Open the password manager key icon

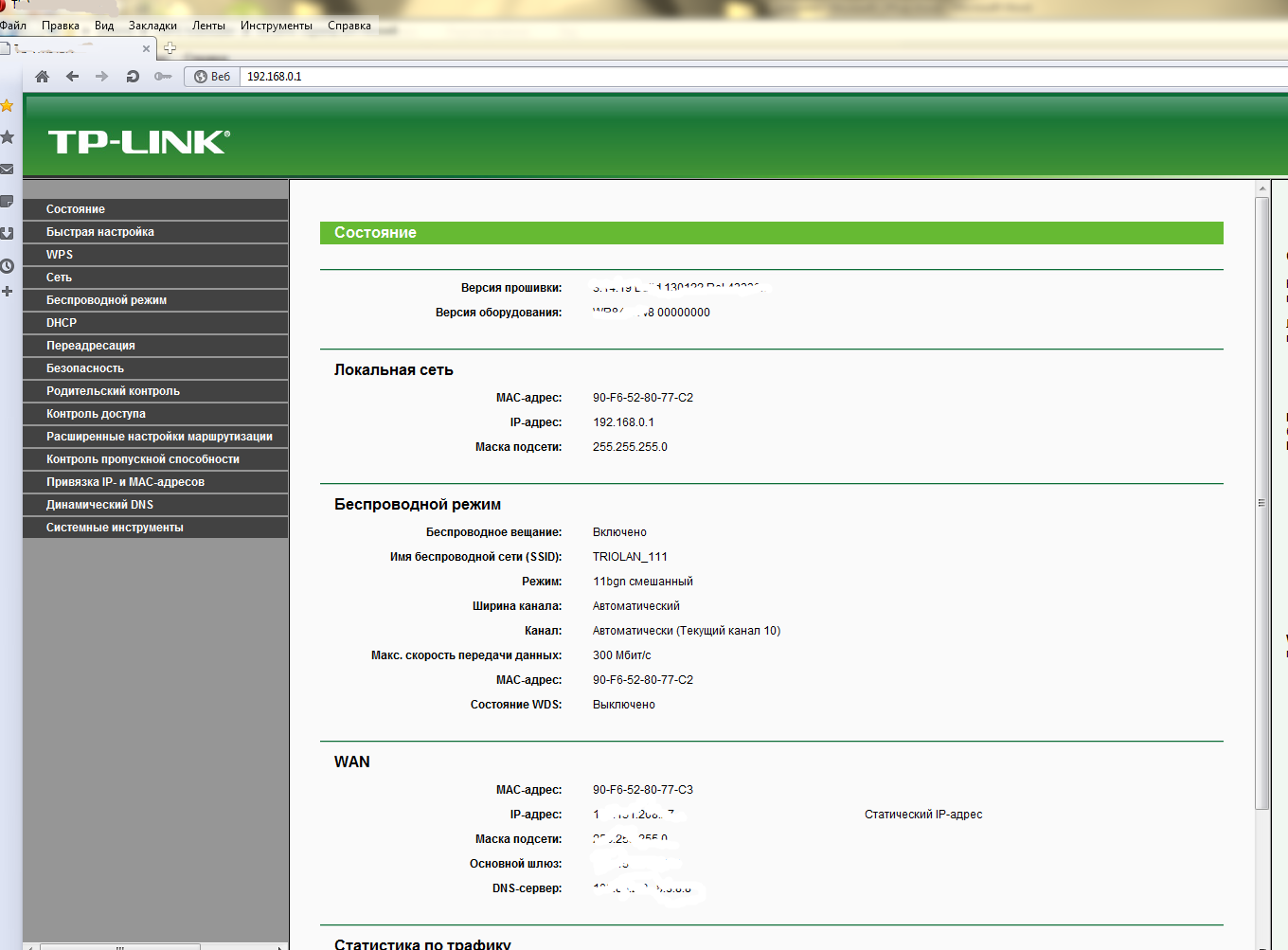(162, 76)
